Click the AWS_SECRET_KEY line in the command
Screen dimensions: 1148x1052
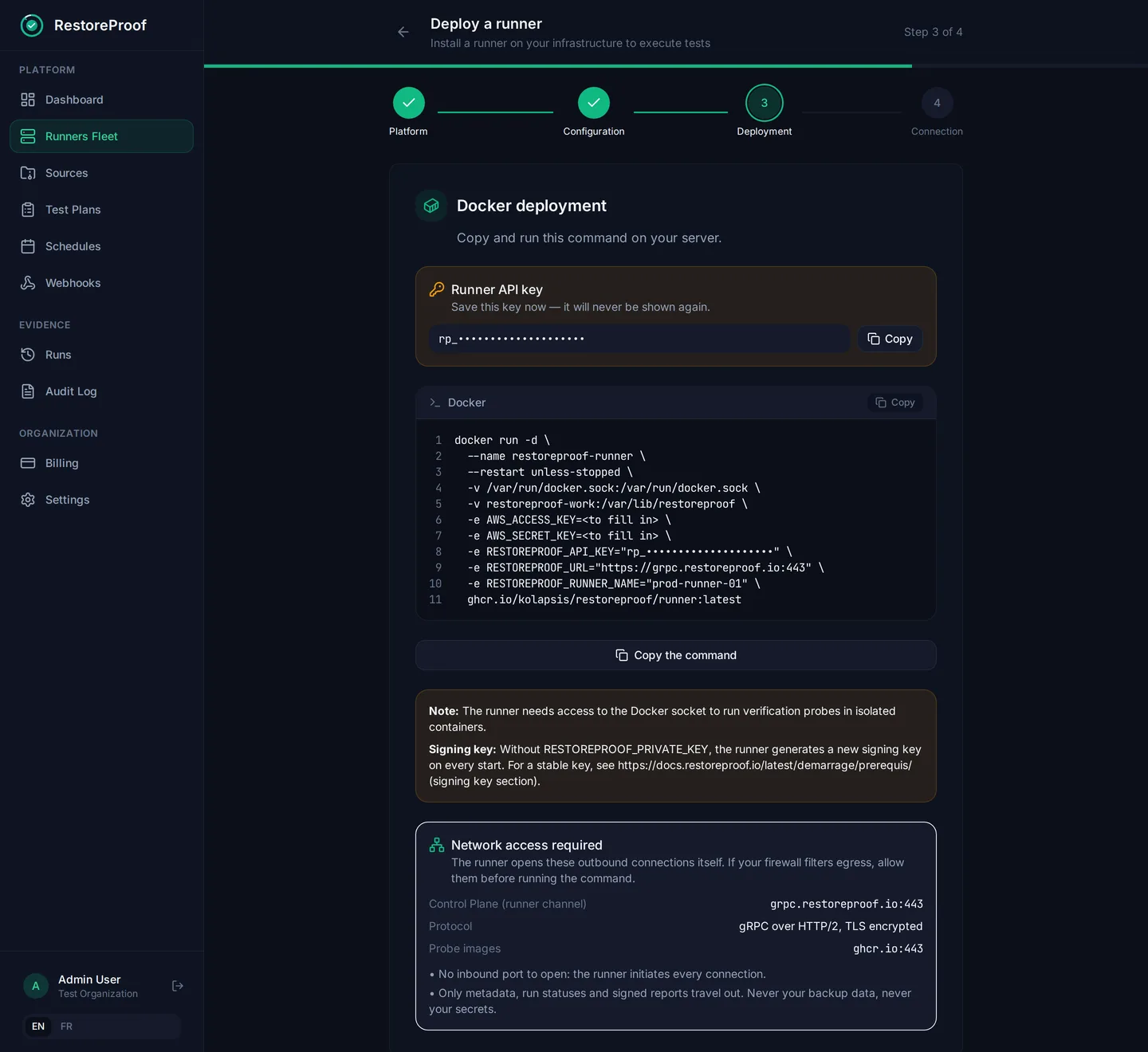tap(569, 536)
